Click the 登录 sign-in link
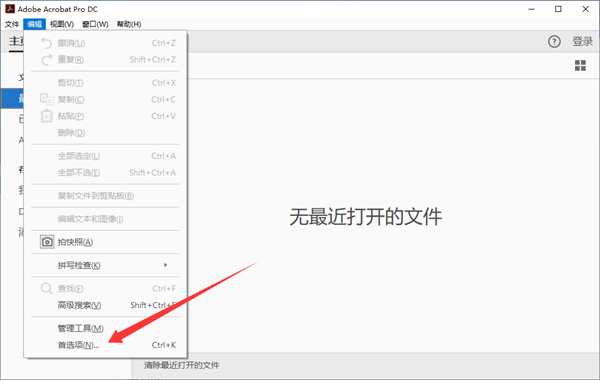This screenshot has width=600, height=380. 582,41
